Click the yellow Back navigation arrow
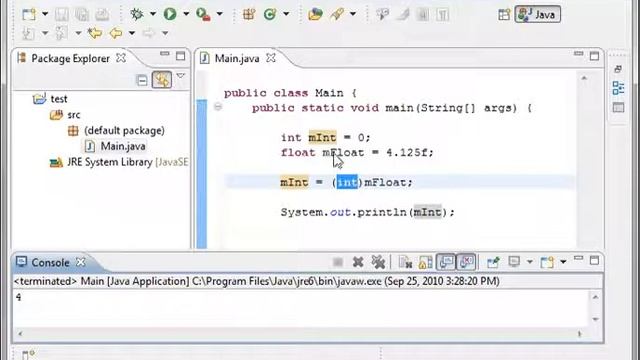Image resolution: width=640 pixels, height=360 pixels. click(x=116, y=33)
